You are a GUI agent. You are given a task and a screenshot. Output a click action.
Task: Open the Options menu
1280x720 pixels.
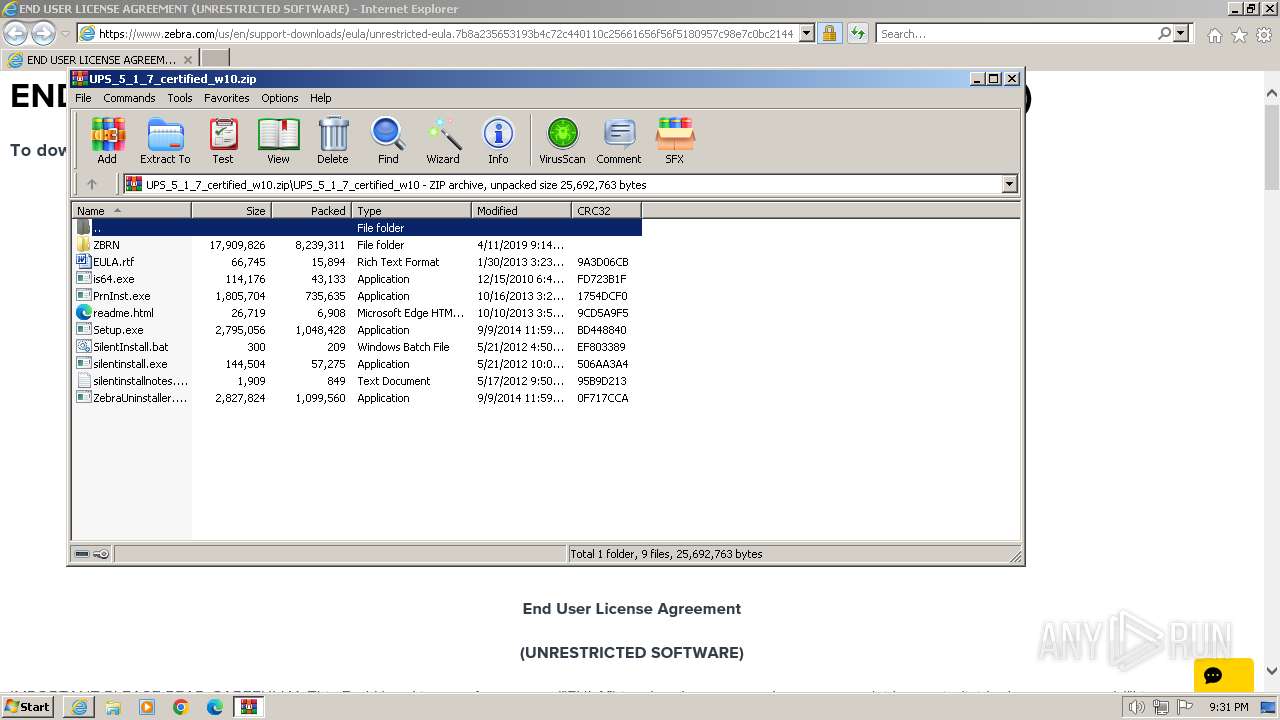point(280,98)
